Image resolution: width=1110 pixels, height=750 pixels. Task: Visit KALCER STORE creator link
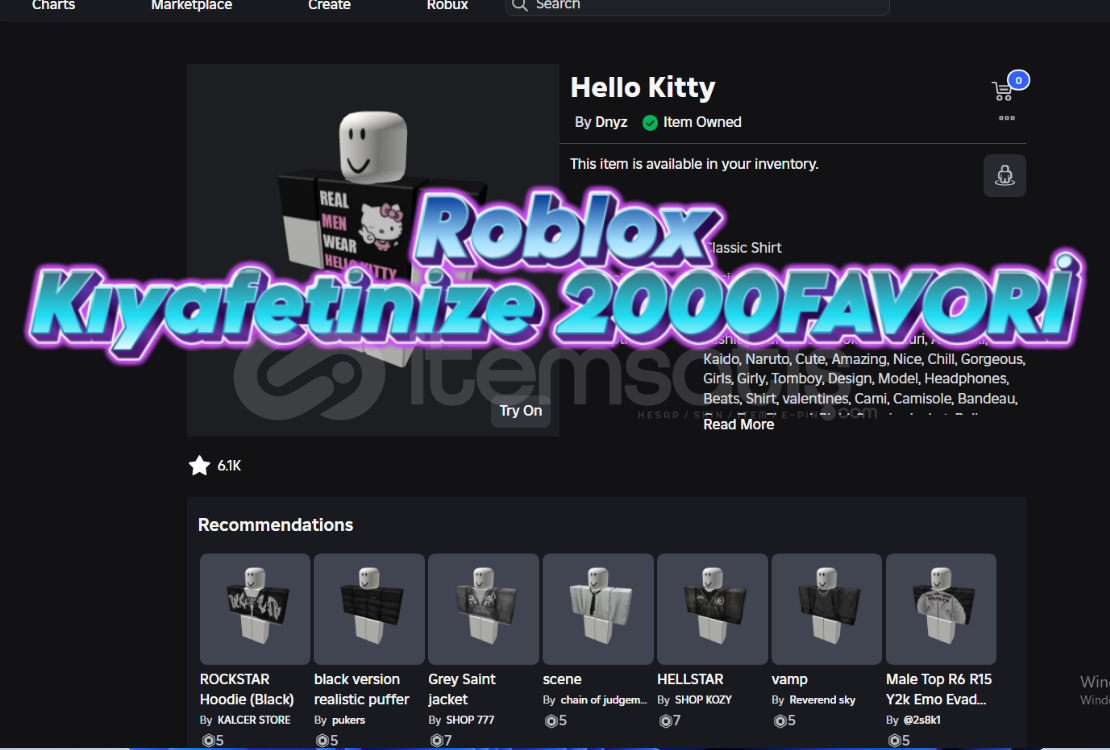[x=253, y=720]
